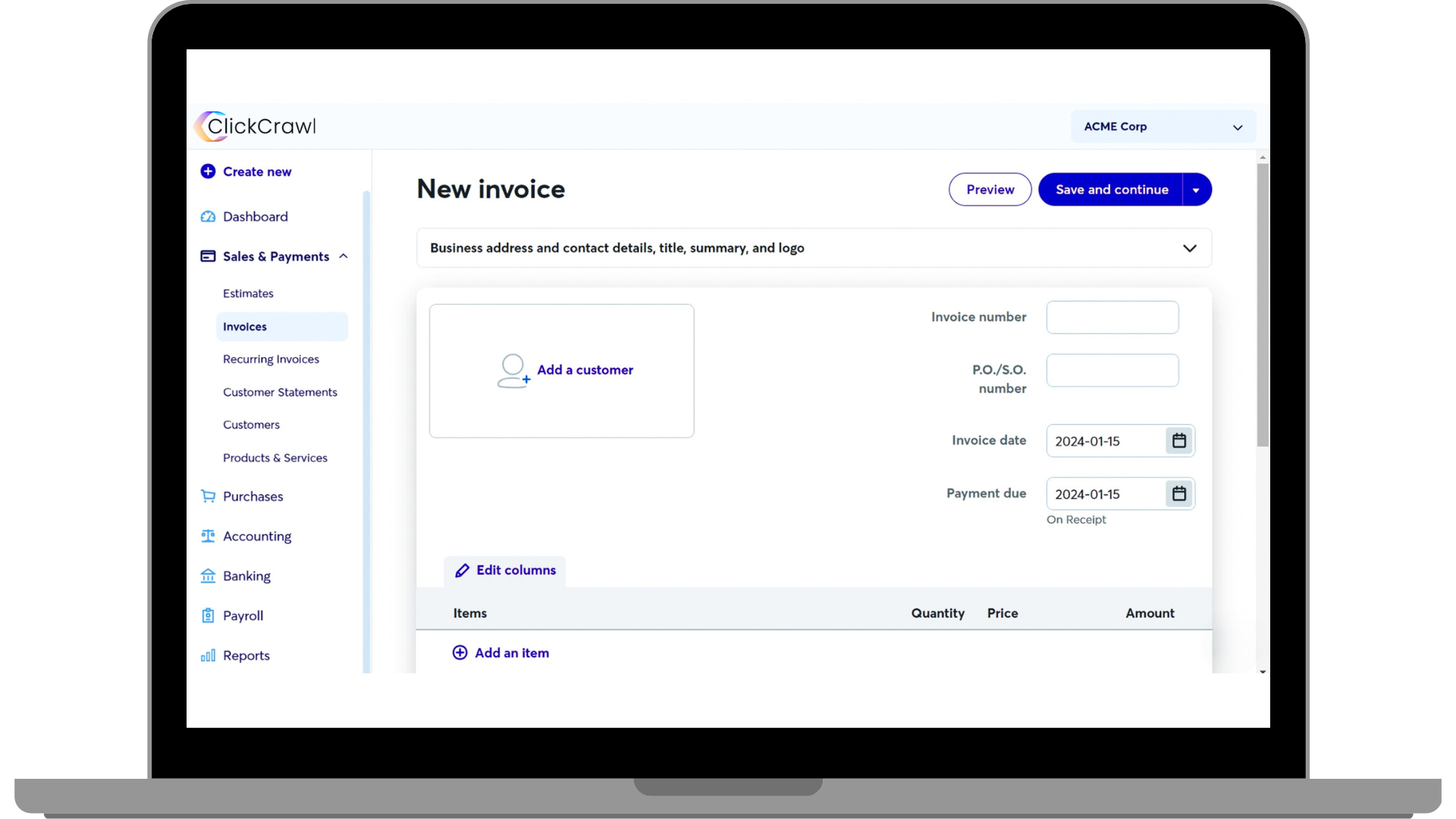The height and width of the screenshot is (819, 1456).
Task: Collapse the Sales & Payments menu
Action: (x=344, y=256)
